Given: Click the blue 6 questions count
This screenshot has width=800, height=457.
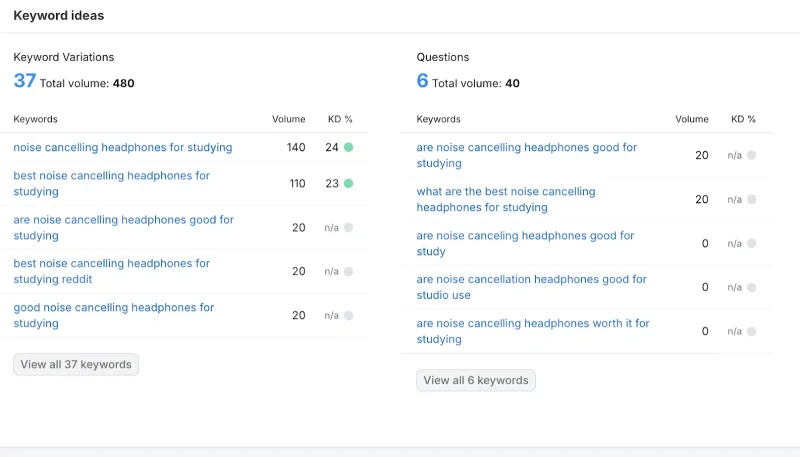Looking at the screenshot, I should [422, 81].
